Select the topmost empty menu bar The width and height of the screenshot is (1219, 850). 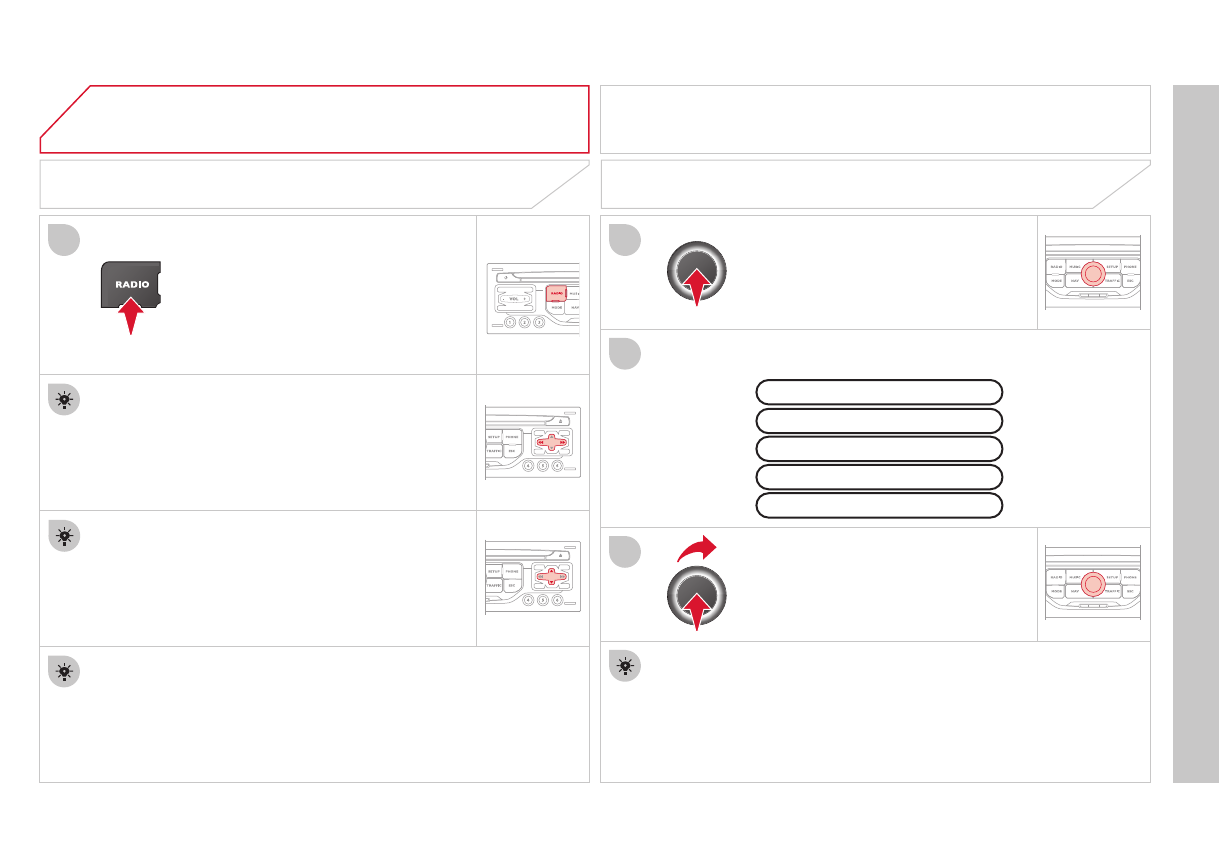click(879, 391)
